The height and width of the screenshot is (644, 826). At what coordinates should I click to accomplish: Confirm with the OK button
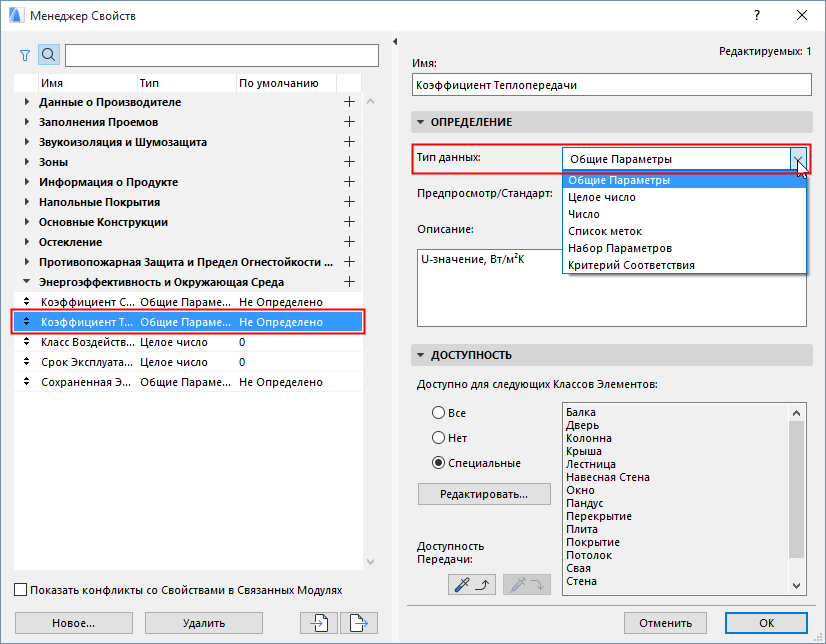pyautogui.click(x=766, y=623)
